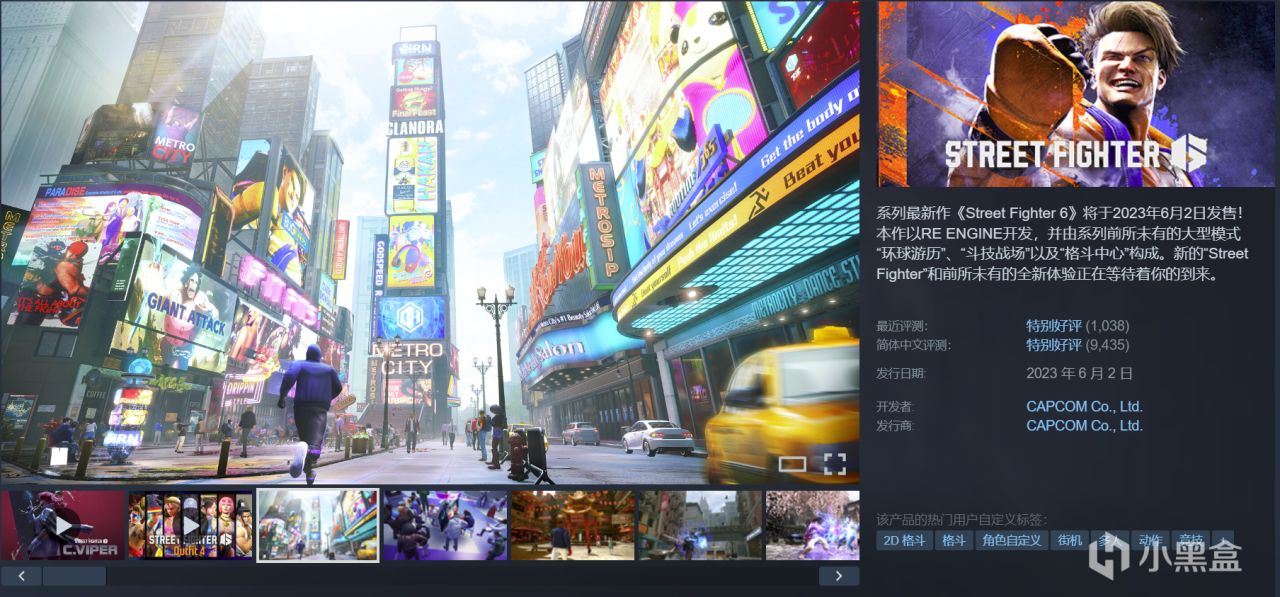Screen dimensions: 1280x597
Task: Open publisher CAPCOM Co., Ltd. link
Action: pos(1084,426)
